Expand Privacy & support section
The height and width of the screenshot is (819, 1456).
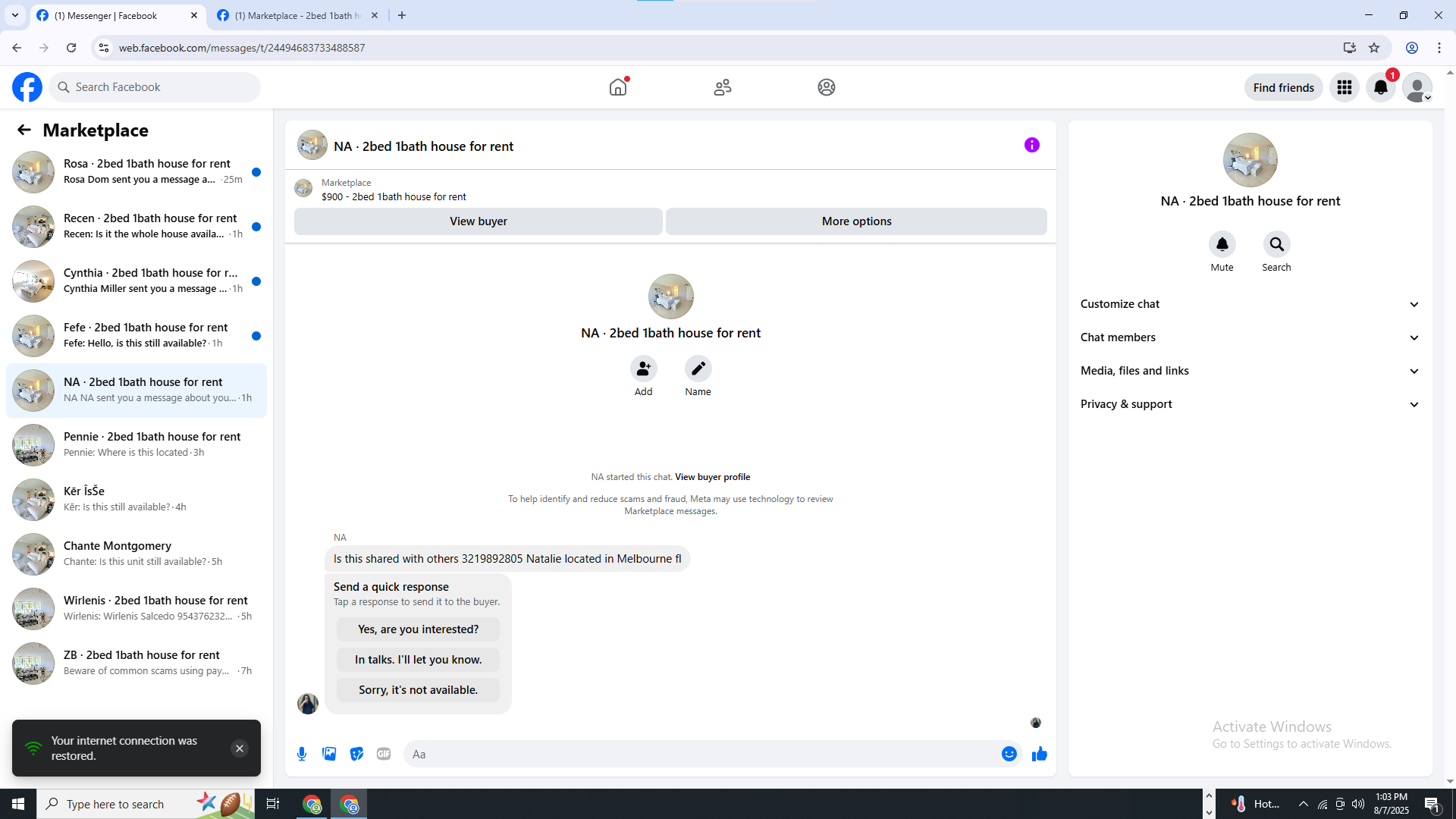pos(1250,404)
